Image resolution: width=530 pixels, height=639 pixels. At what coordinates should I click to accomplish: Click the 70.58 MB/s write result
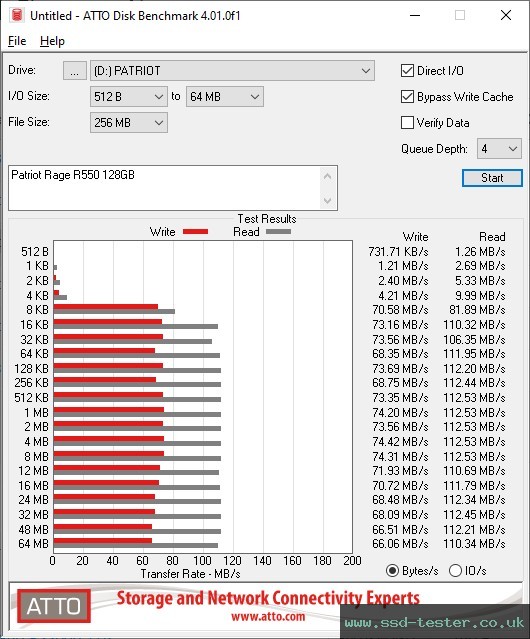pos(400,310)
